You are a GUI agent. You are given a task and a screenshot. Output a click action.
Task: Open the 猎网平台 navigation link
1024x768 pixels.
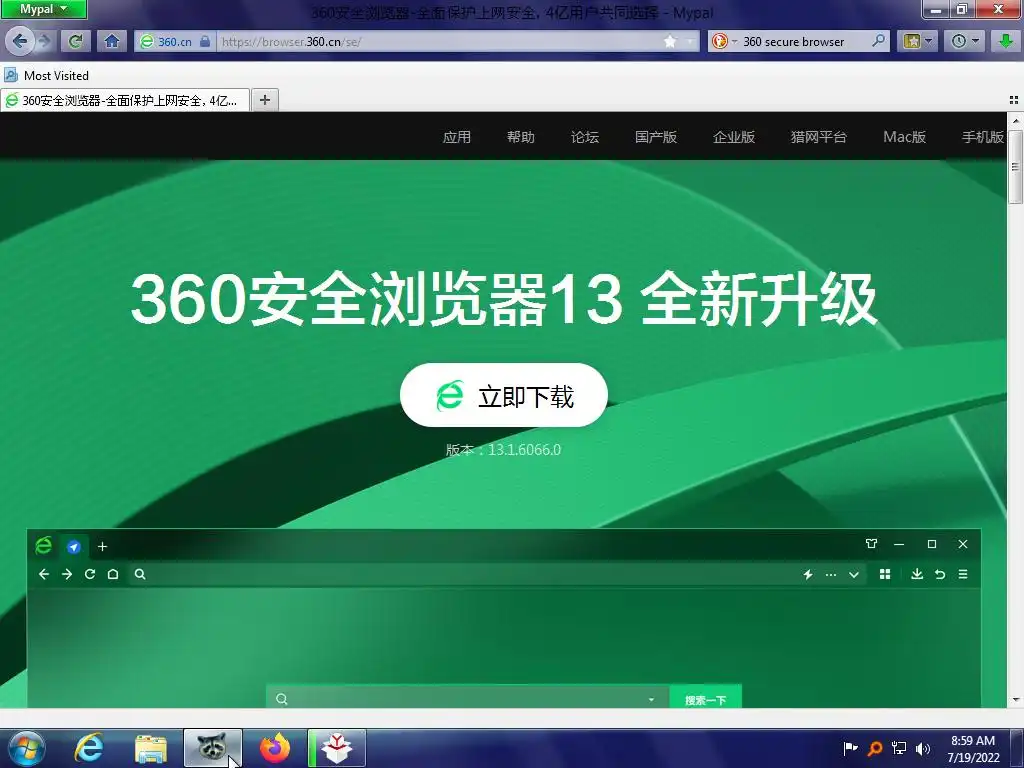click(819, 137)
